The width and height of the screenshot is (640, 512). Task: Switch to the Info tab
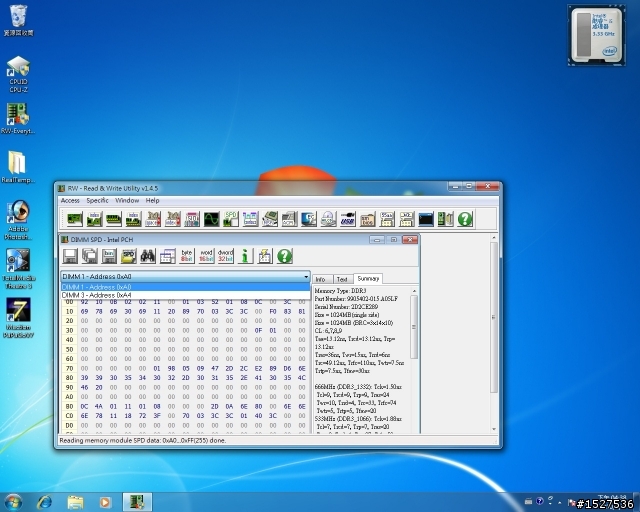click(322, 279)
